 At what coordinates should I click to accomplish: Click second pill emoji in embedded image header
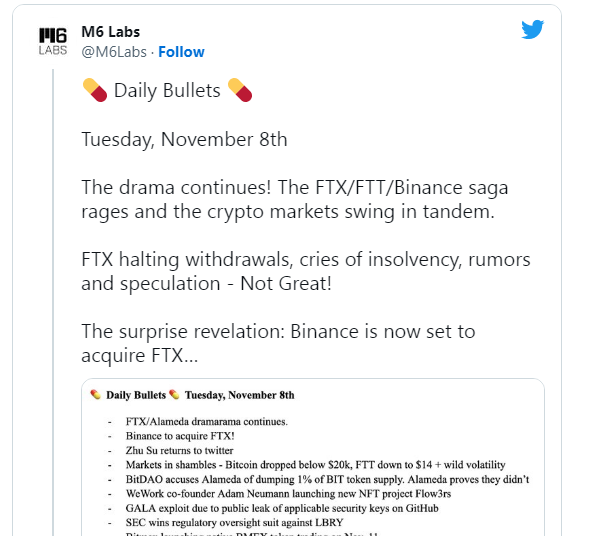pyautogui.click(x=174, y=395)
